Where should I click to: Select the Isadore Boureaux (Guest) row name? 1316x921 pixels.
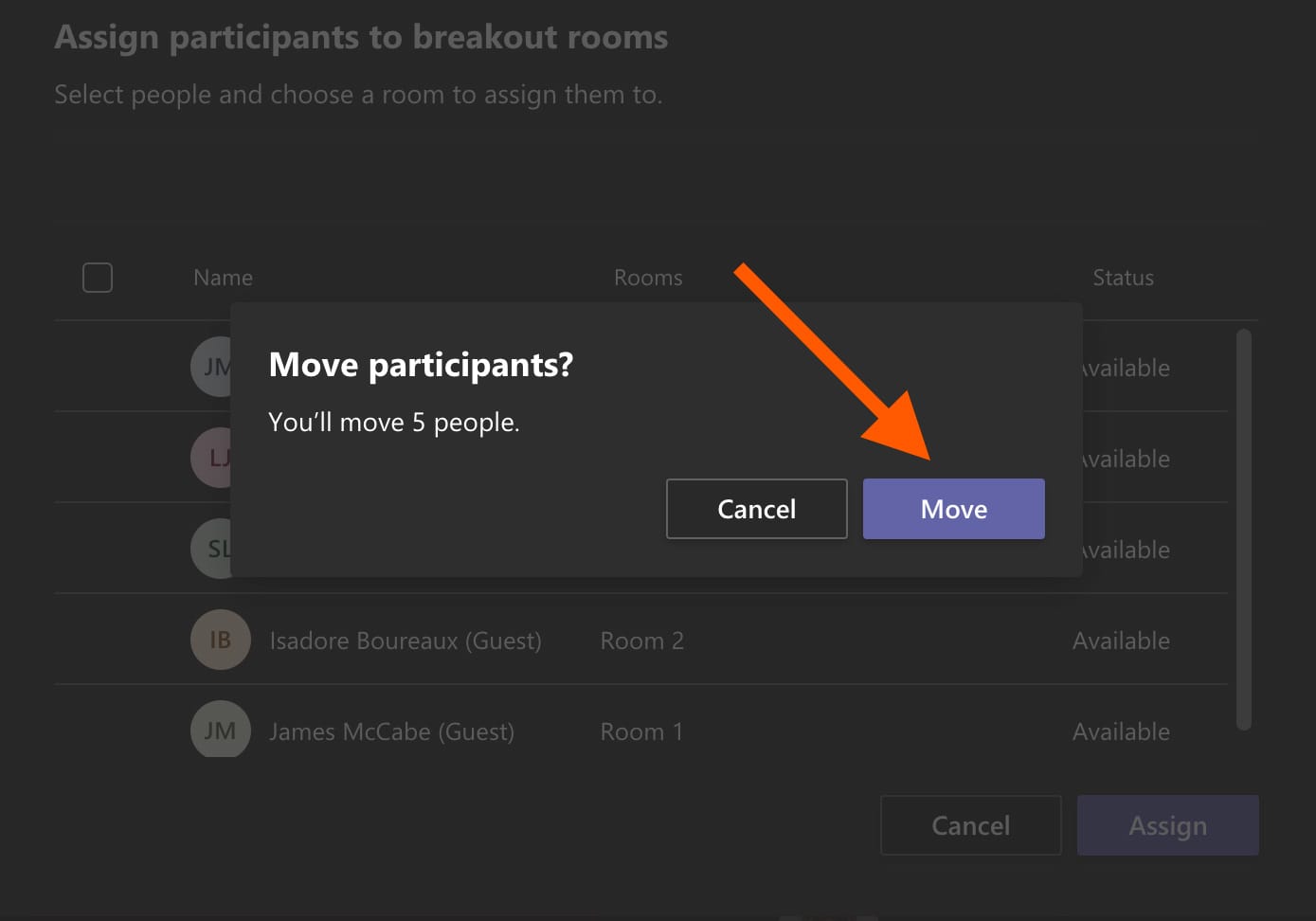pyautogui.click(x=406, y=641)
